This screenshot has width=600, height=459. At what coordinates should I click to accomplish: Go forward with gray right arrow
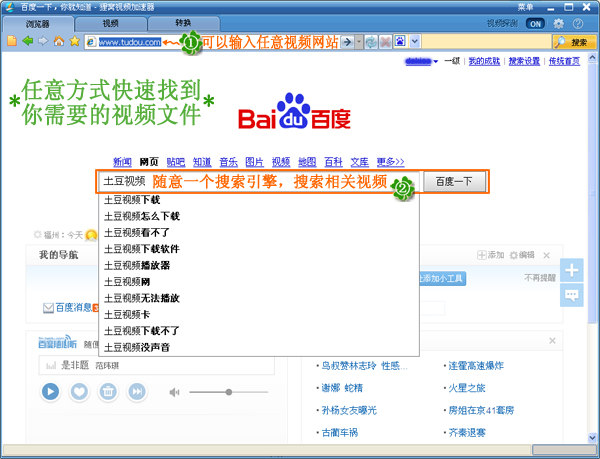pos(43,41)
